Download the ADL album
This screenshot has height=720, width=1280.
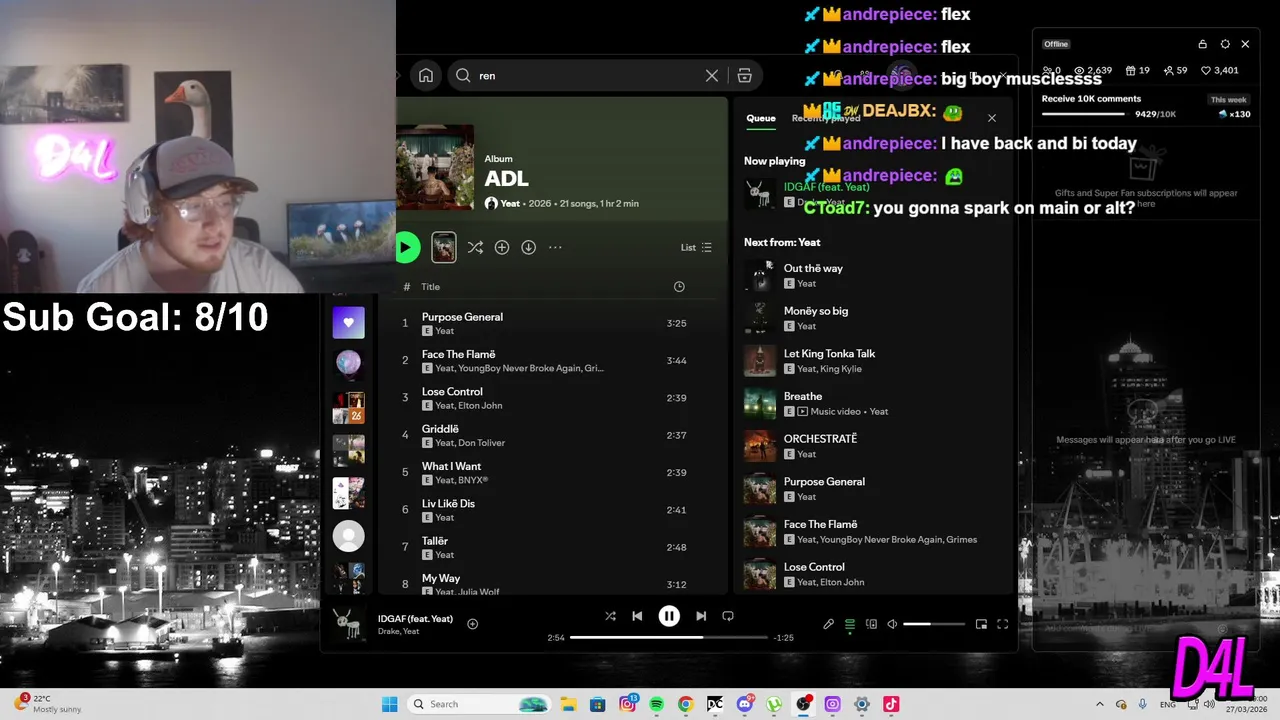(528, 247)
